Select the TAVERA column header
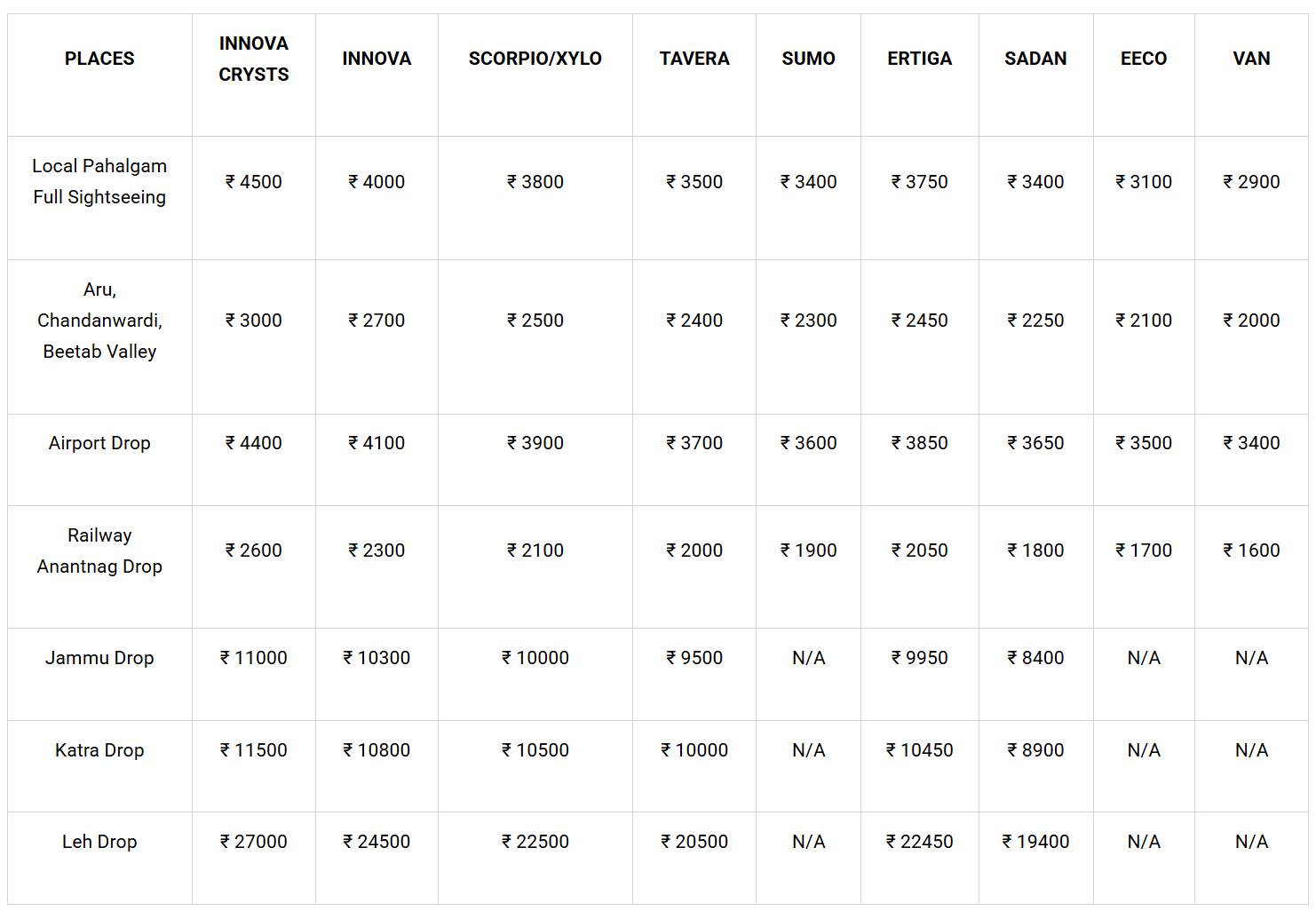This screenshot has height=911, width=1316. (x=694, y=59)
